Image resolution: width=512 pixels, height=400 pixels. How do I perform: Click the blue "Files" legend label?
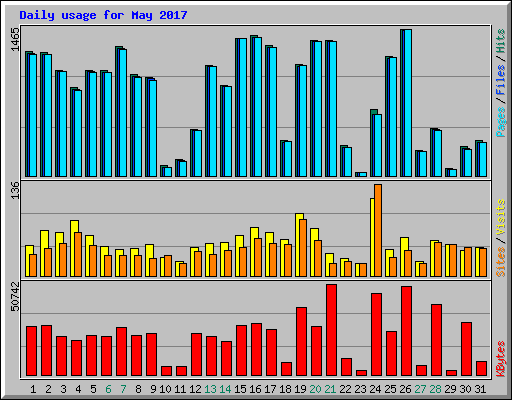[x=500, y=80]
